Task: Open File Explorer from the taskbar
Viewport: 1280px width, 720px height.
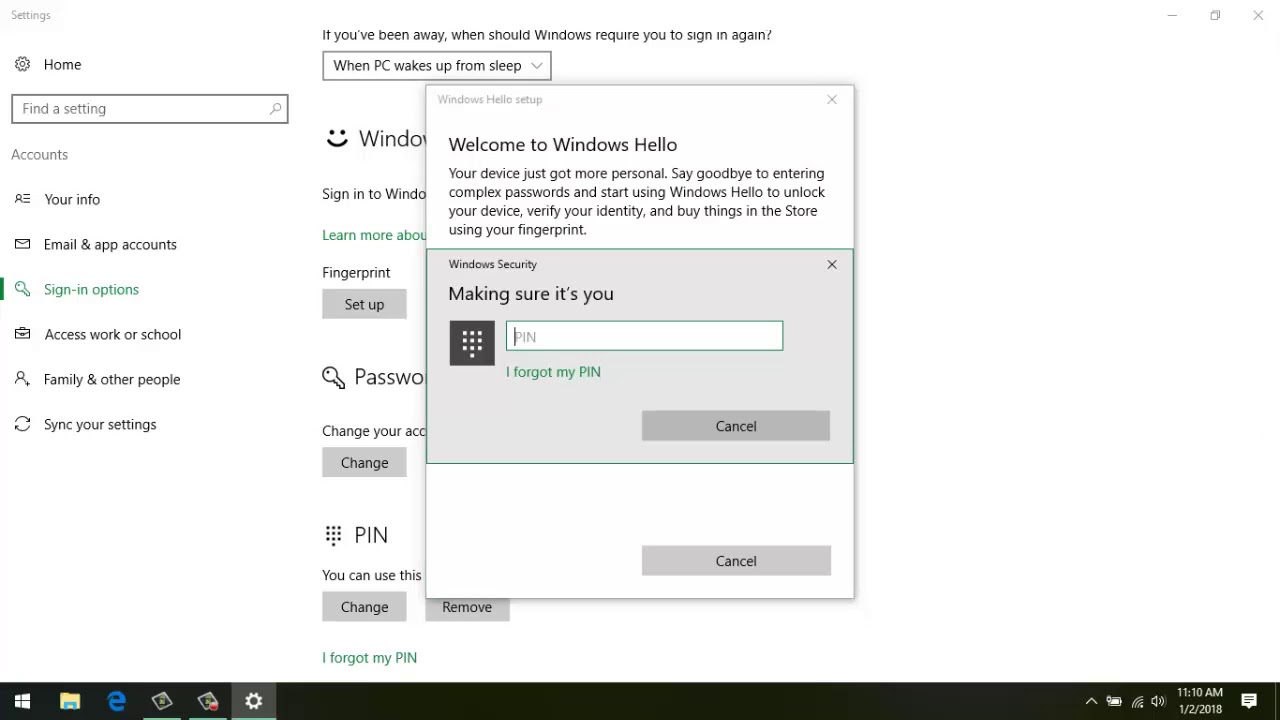Action: click(70, 701)
